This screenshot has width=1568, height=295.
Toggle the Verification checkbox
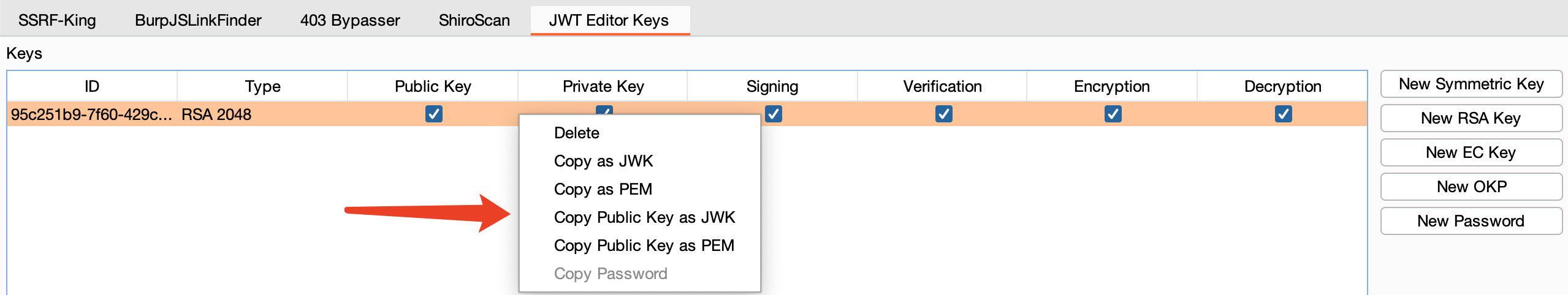(943, 114)
